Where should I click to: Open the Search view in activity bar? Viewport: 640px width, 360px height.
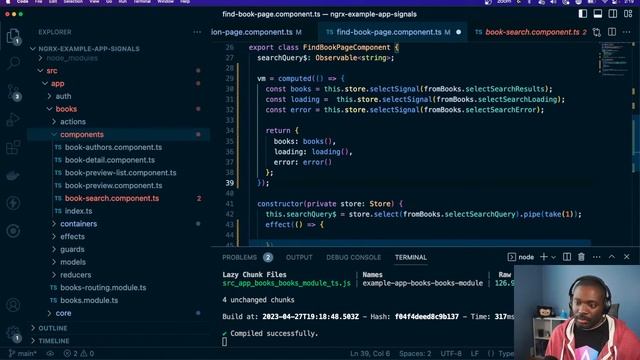click(13, 63)
